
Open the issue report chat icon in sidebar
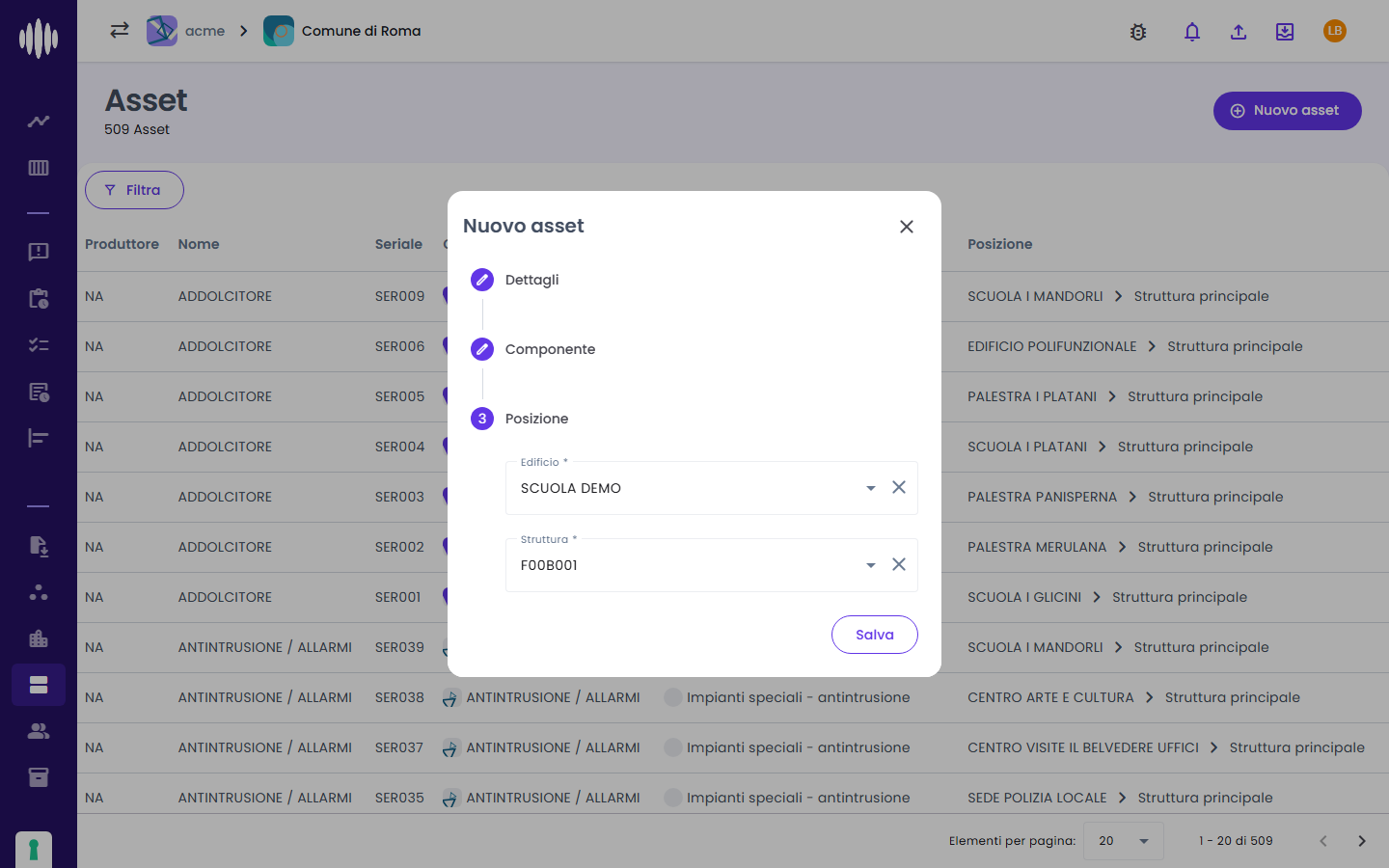[x=39, y=252]
